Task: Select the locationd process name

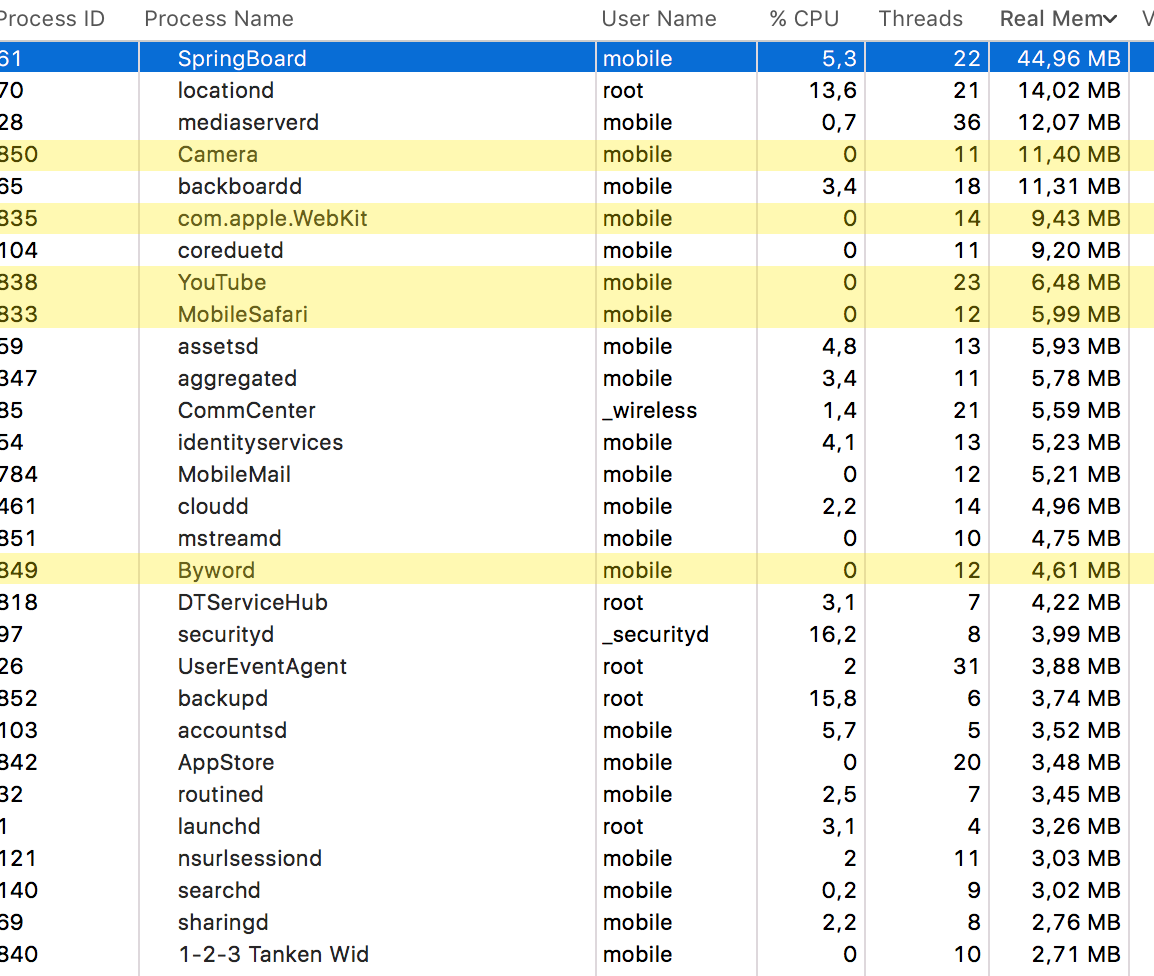Action: click(226, 91)
